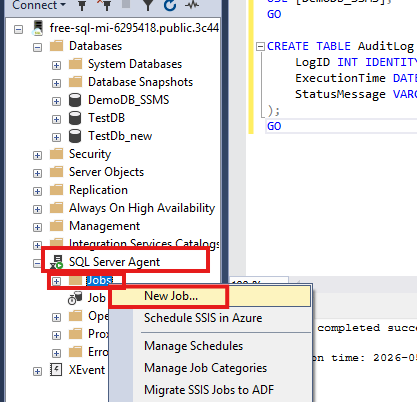Screen dimensions: 417x402
Task: Select the TestDb_new database cylinder icon
Action: 75,136
